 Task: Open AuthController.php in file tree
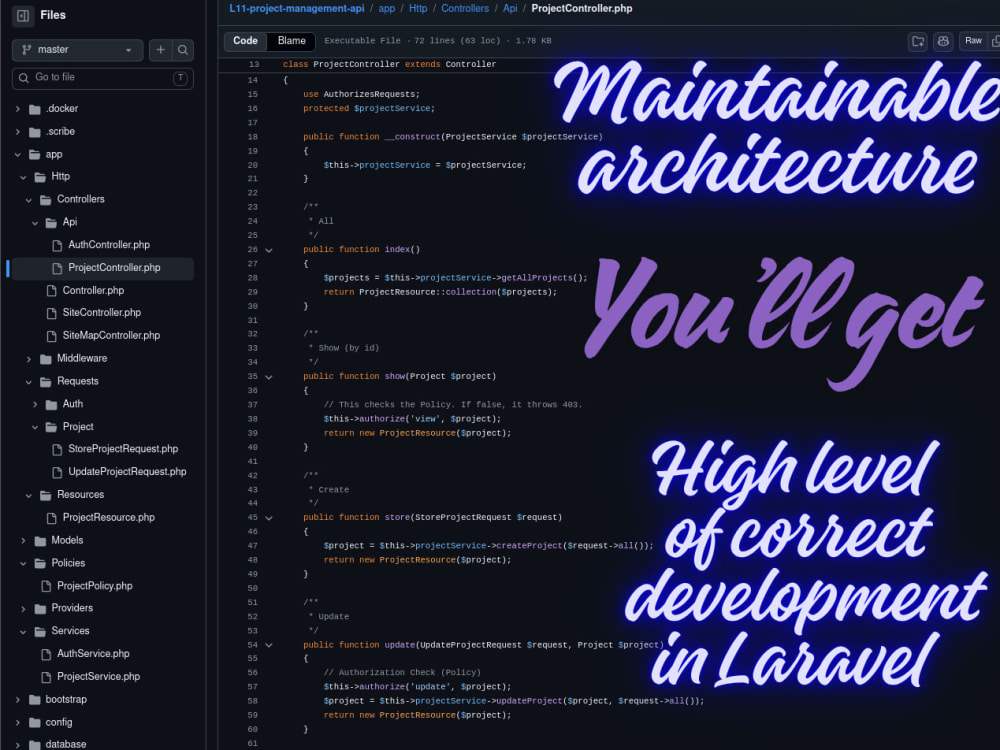108,245
